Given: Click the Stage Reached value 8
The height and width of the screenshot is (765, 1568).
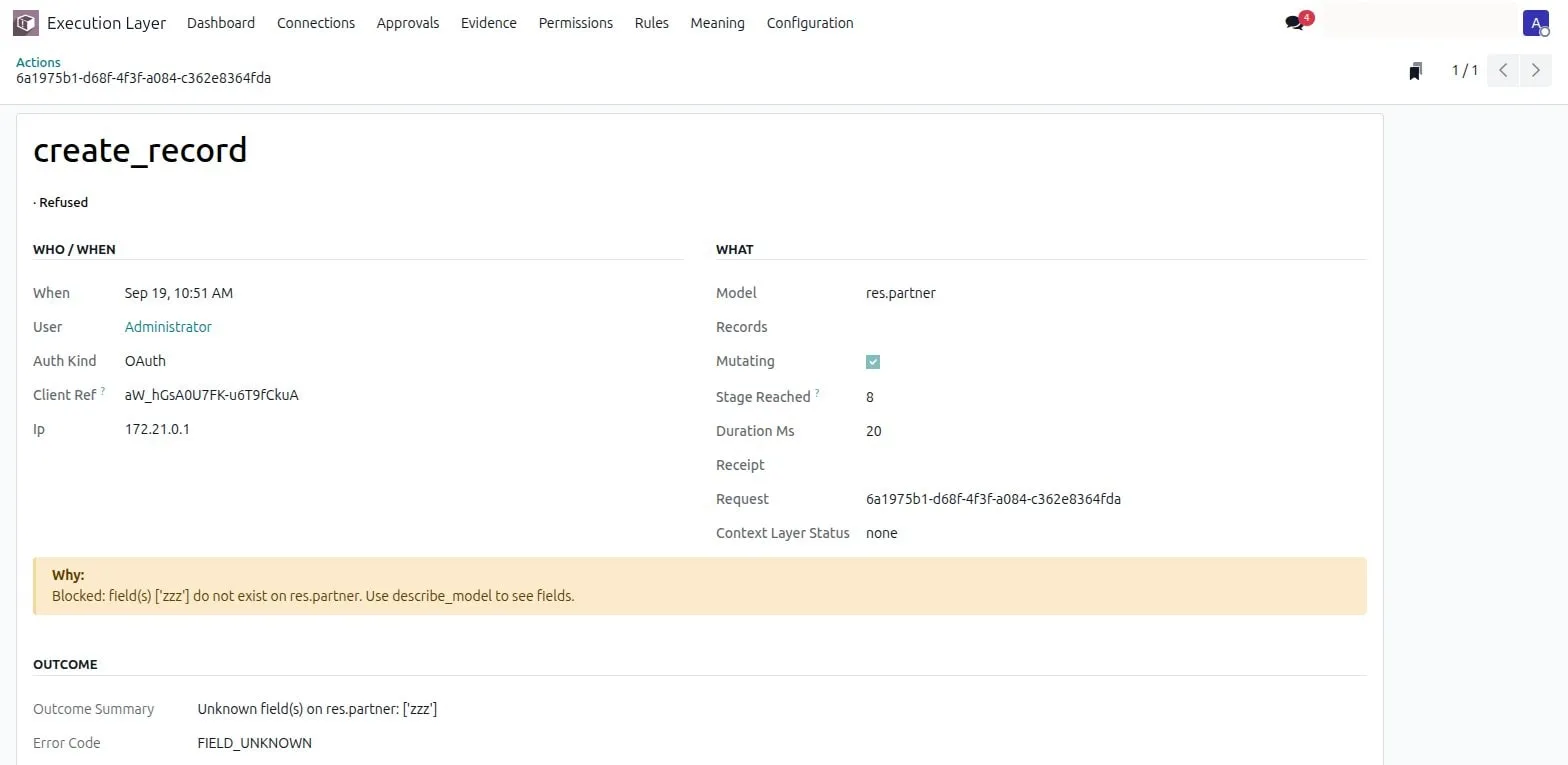Looking at the screenshot, I should coord(870,397).
